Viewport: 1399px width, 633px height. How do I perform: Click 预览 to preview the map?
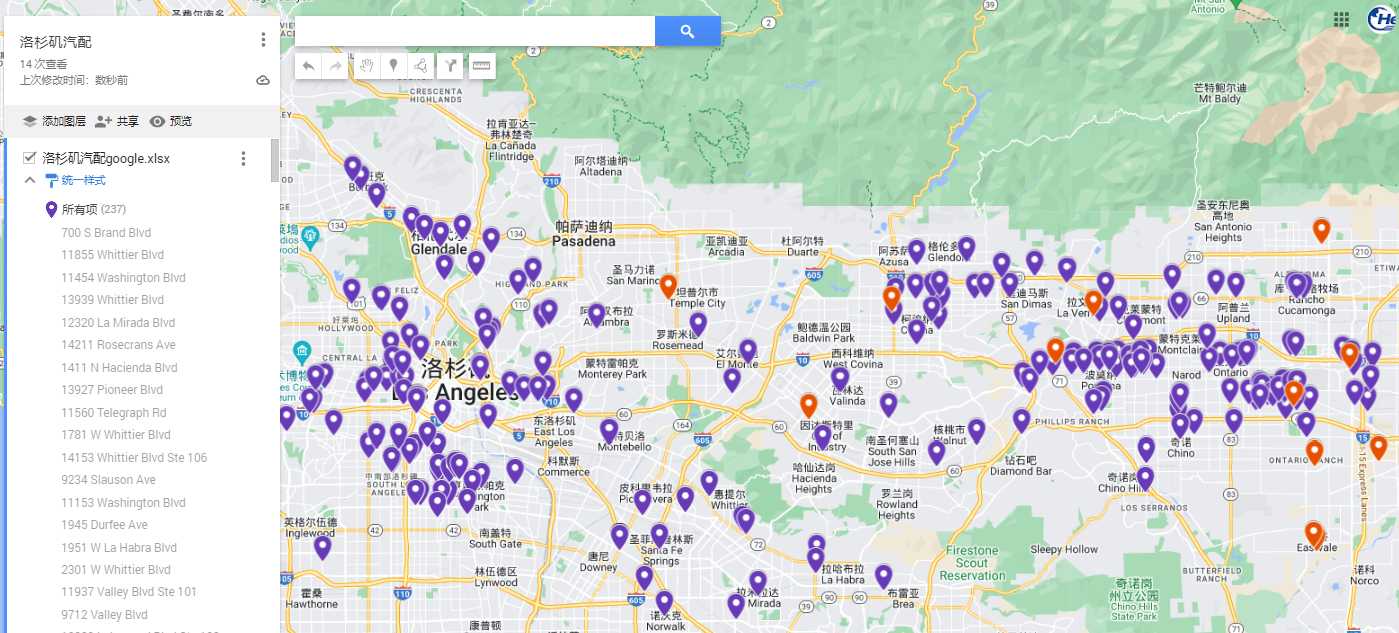pyautogui.click(x=170, y=121)
